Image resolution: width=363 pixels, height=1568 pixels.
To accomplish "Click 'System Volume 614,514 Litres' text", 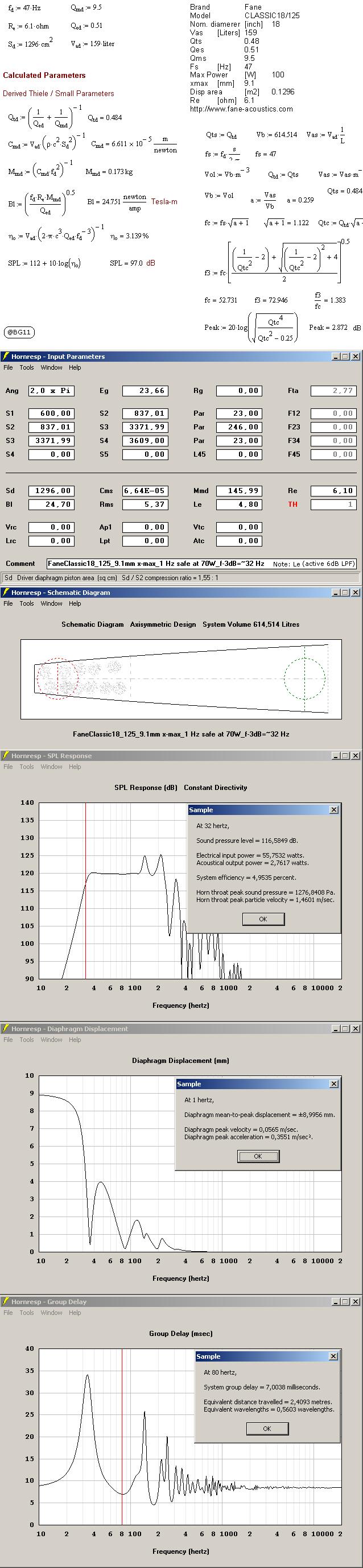I will pyautogui.click(x=251, y=624).
